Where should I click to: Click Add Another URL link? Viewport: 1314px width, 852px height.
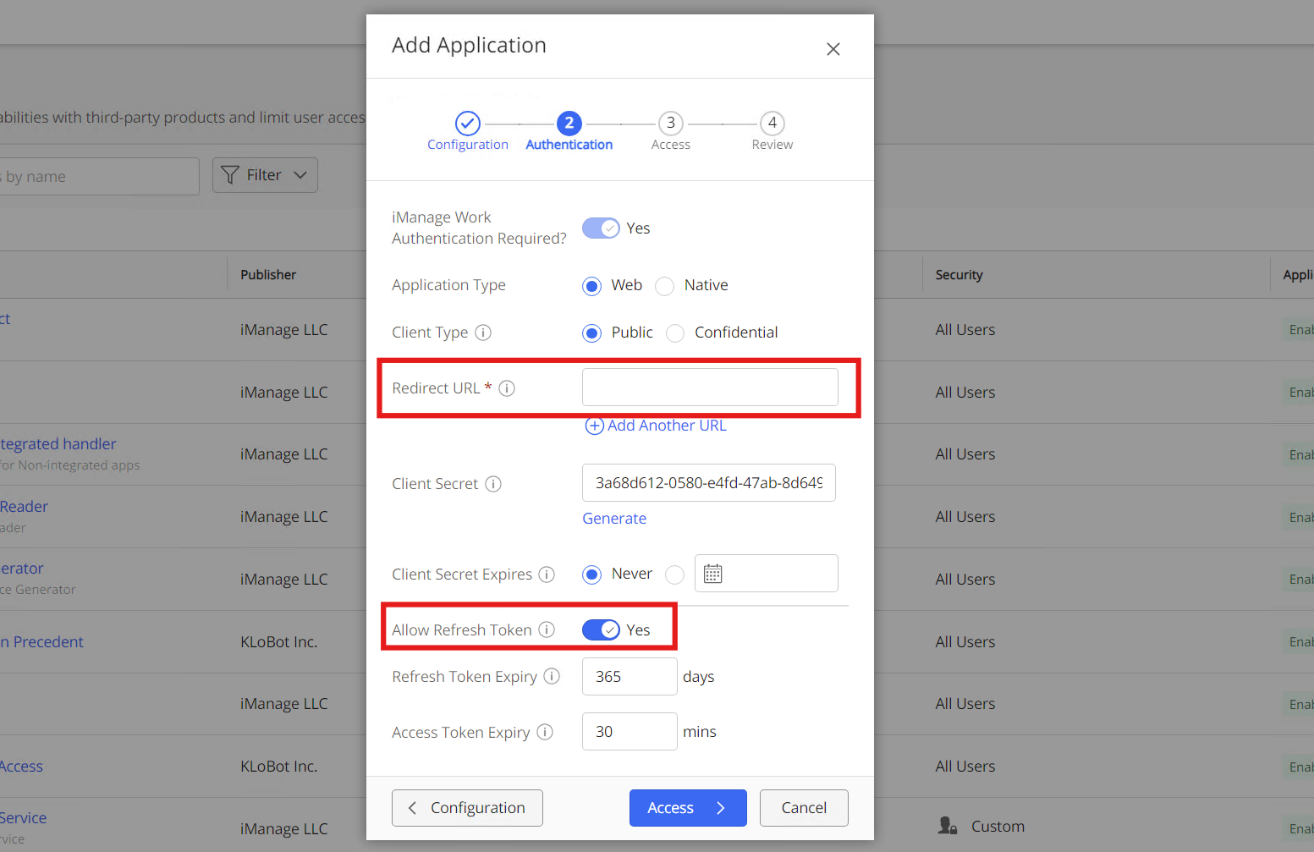click(x=667, y=426)
